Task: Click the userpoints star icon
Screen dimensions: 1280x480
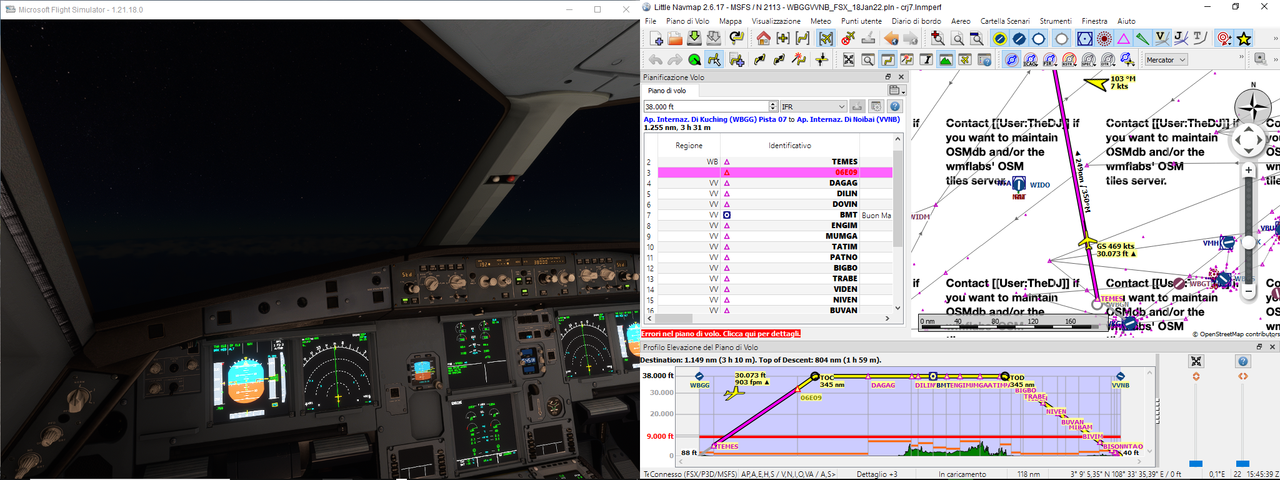Action: click(x=1244, y=38)
